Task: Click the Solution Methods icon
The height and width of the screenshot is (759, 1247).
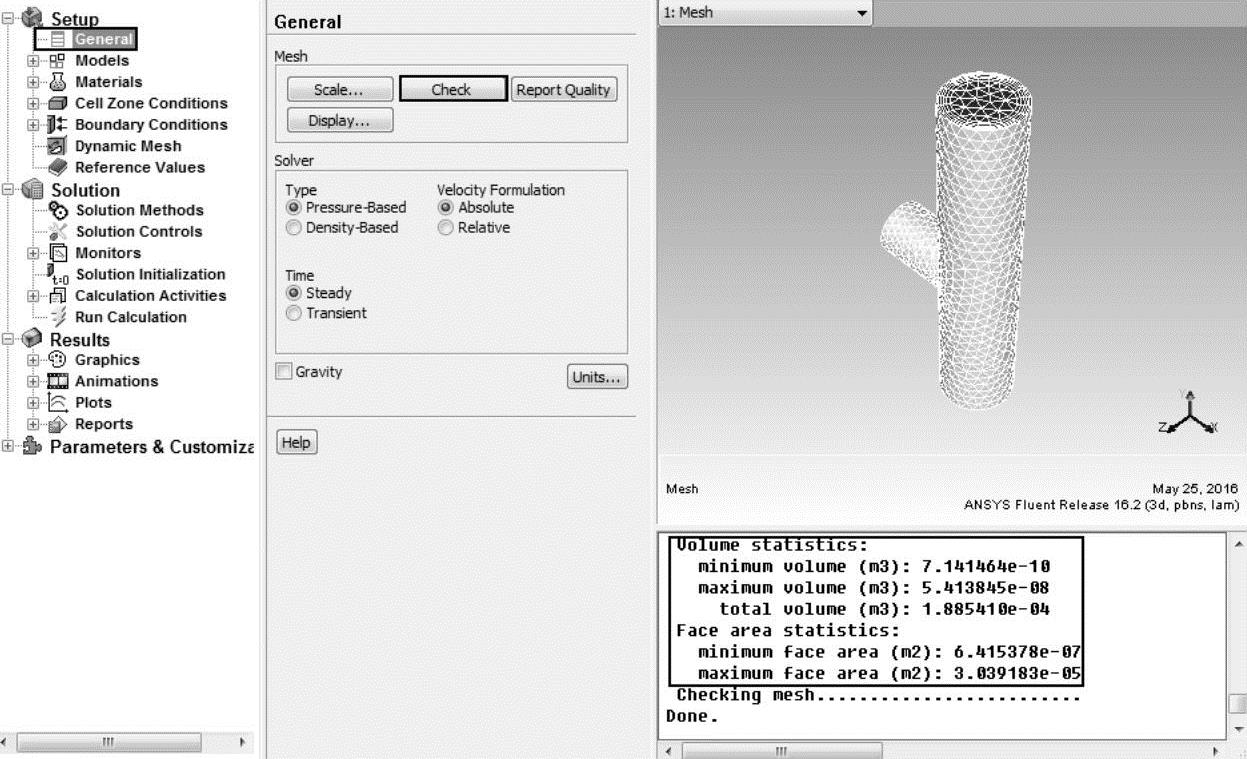Action: (x=58, y=210)
